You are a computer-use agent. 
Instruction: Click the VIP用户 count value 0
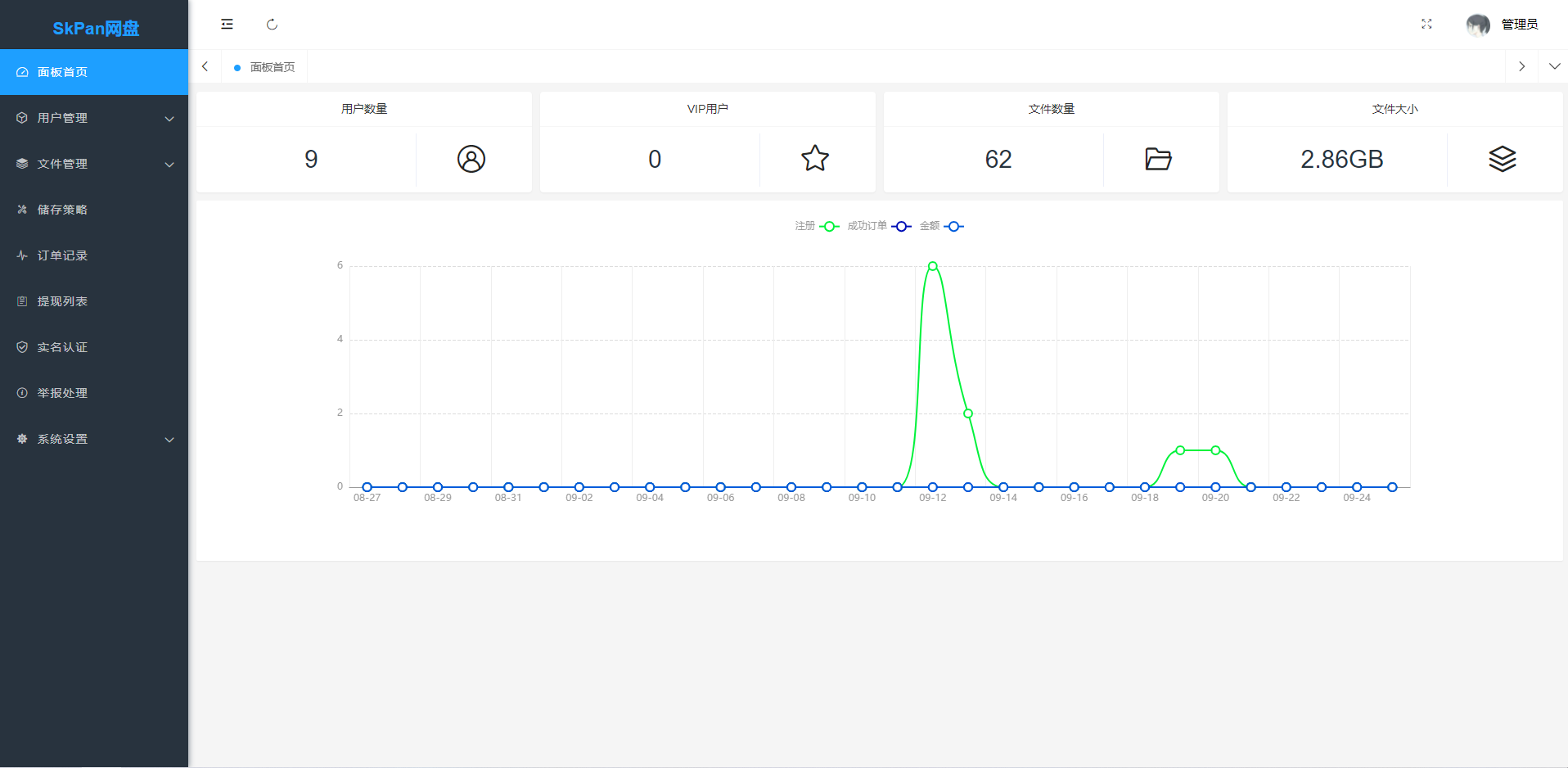(655, 159)
